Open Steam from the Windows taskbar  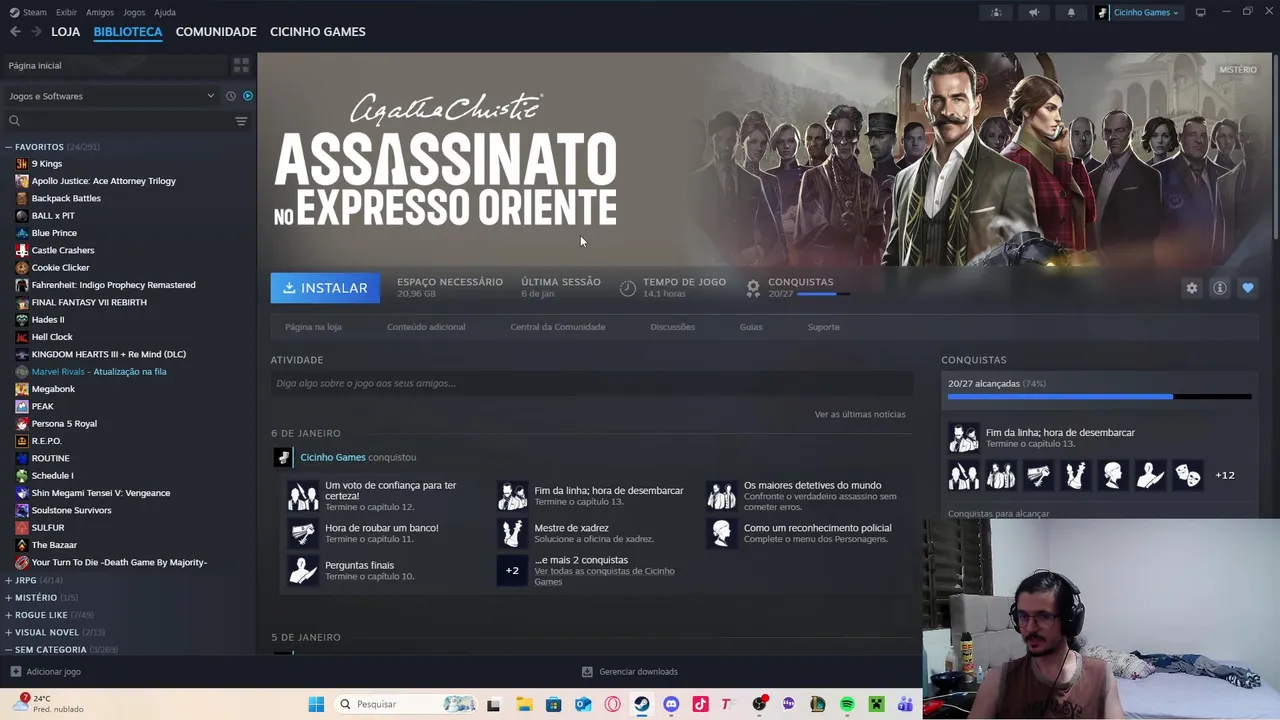tap(642, 704)
